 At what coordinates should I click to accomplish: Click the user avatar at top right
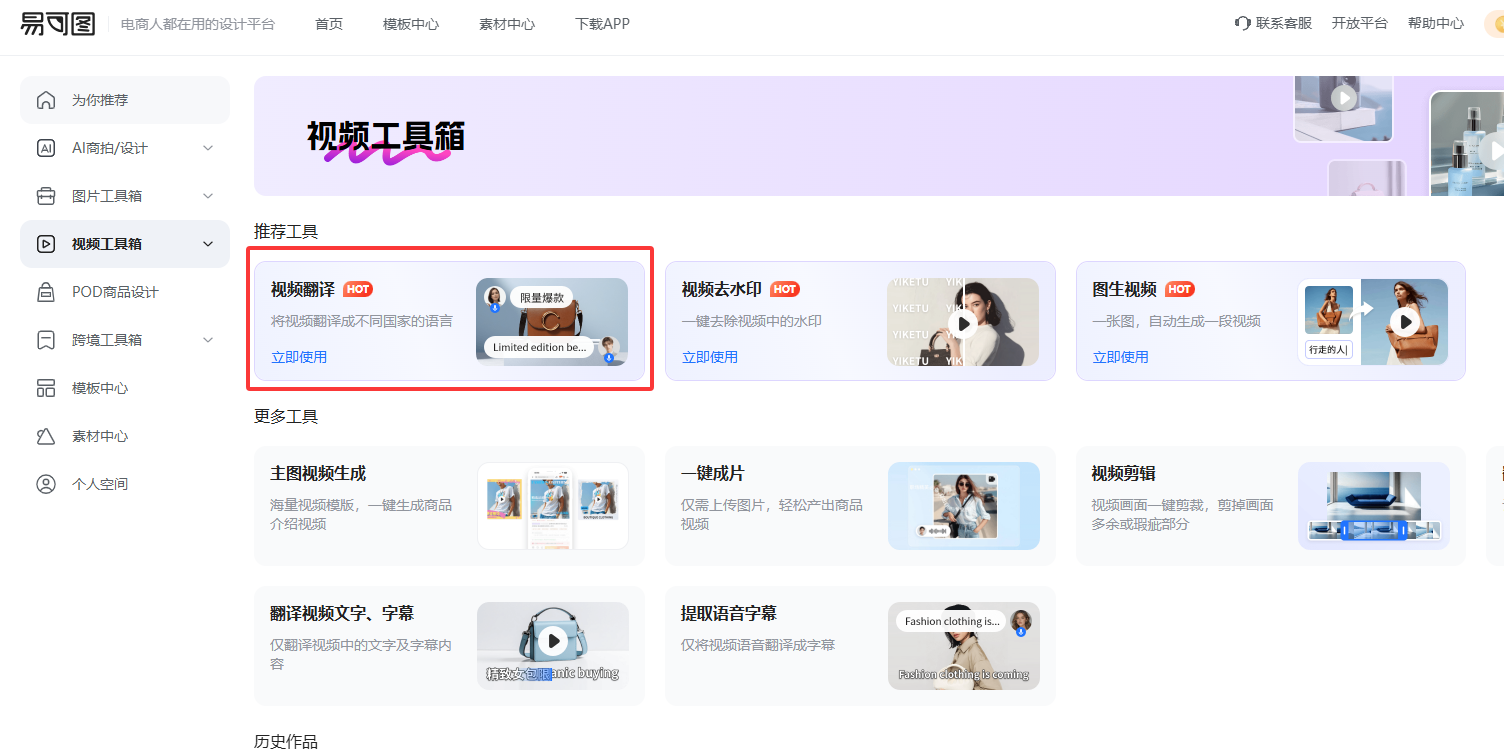point(1496,23)
